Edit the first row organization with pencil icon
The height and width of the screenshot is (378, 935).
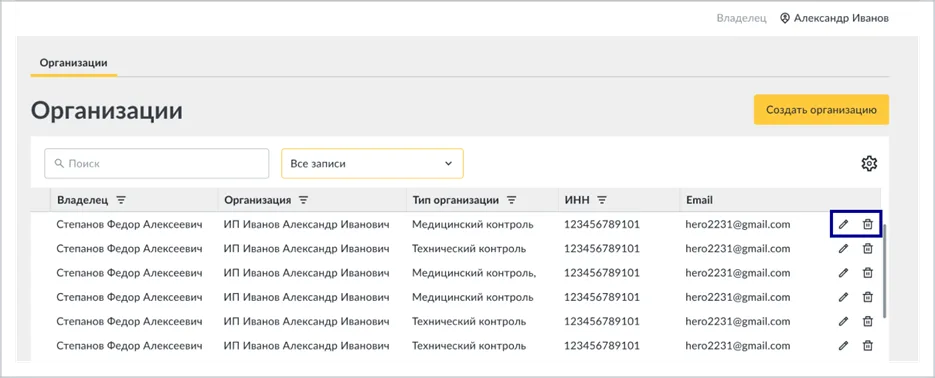click(843, 224)
